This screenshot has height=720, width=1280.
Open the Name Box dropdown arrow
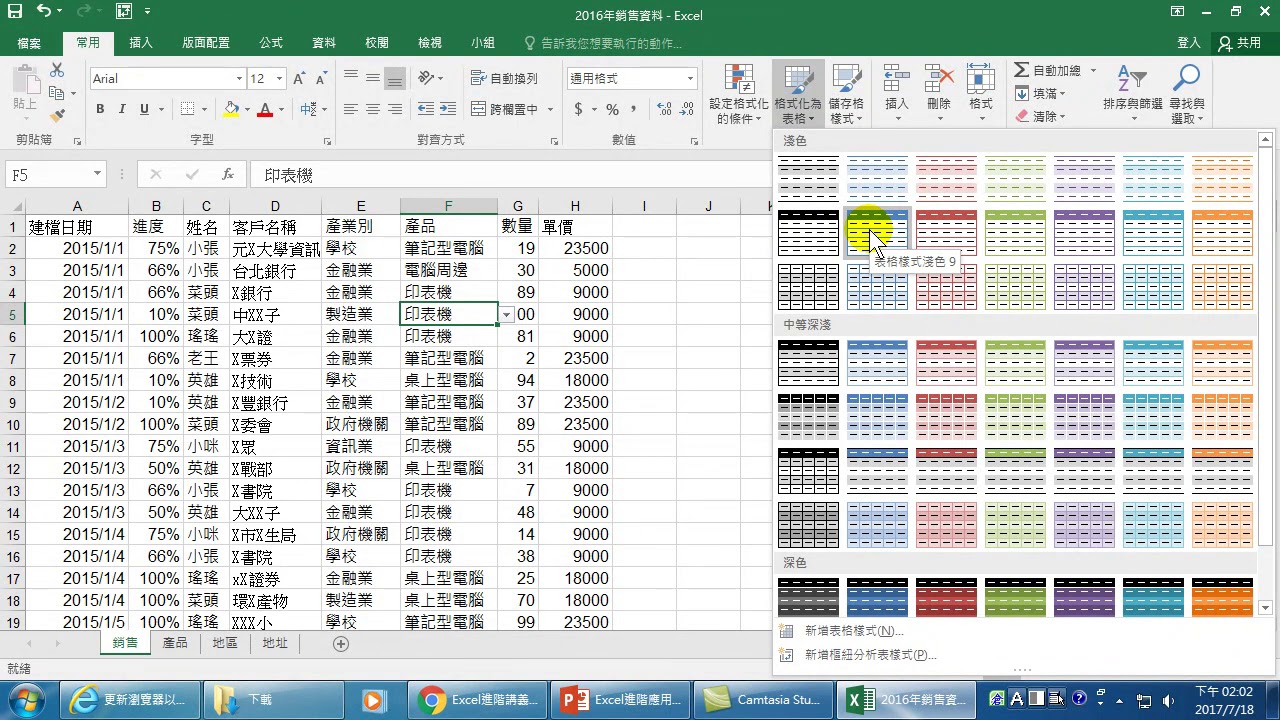(97, 174)
